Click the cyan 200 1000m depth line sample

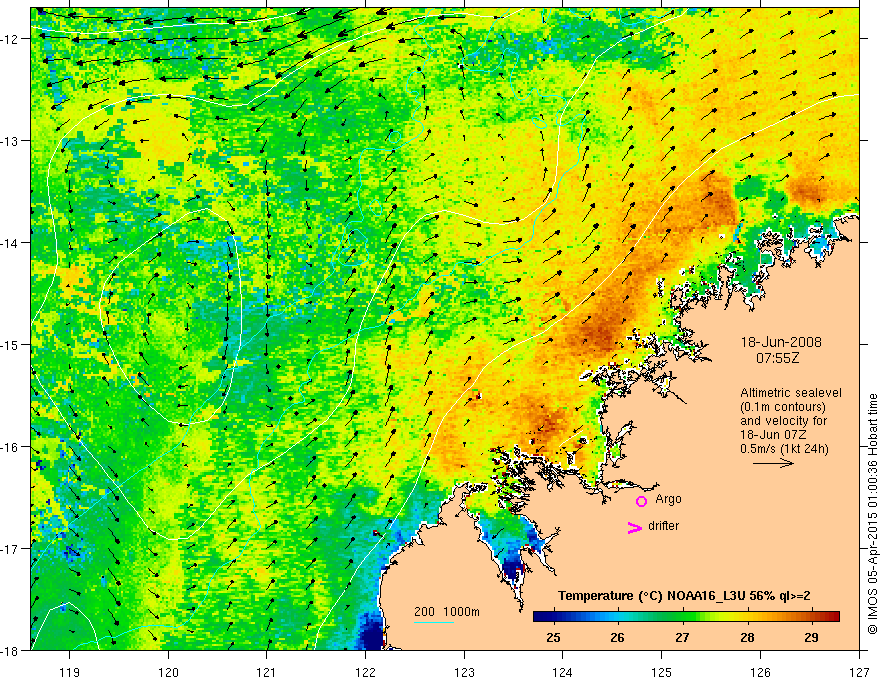(434, 622)
